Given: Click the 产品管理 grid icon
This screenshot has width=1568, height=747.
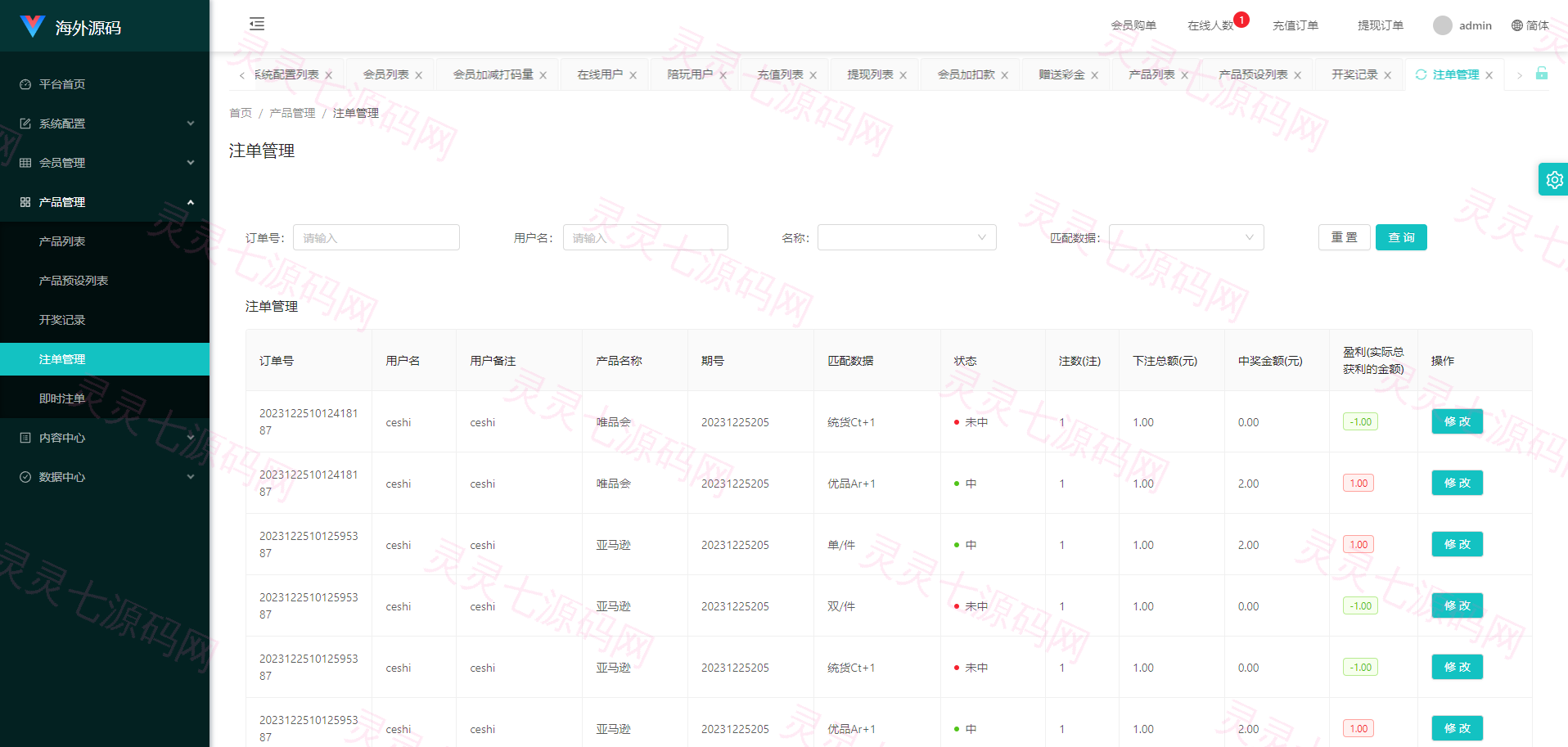Looking at the screenshot, I should pyautogui.click(x=25, y=202).
